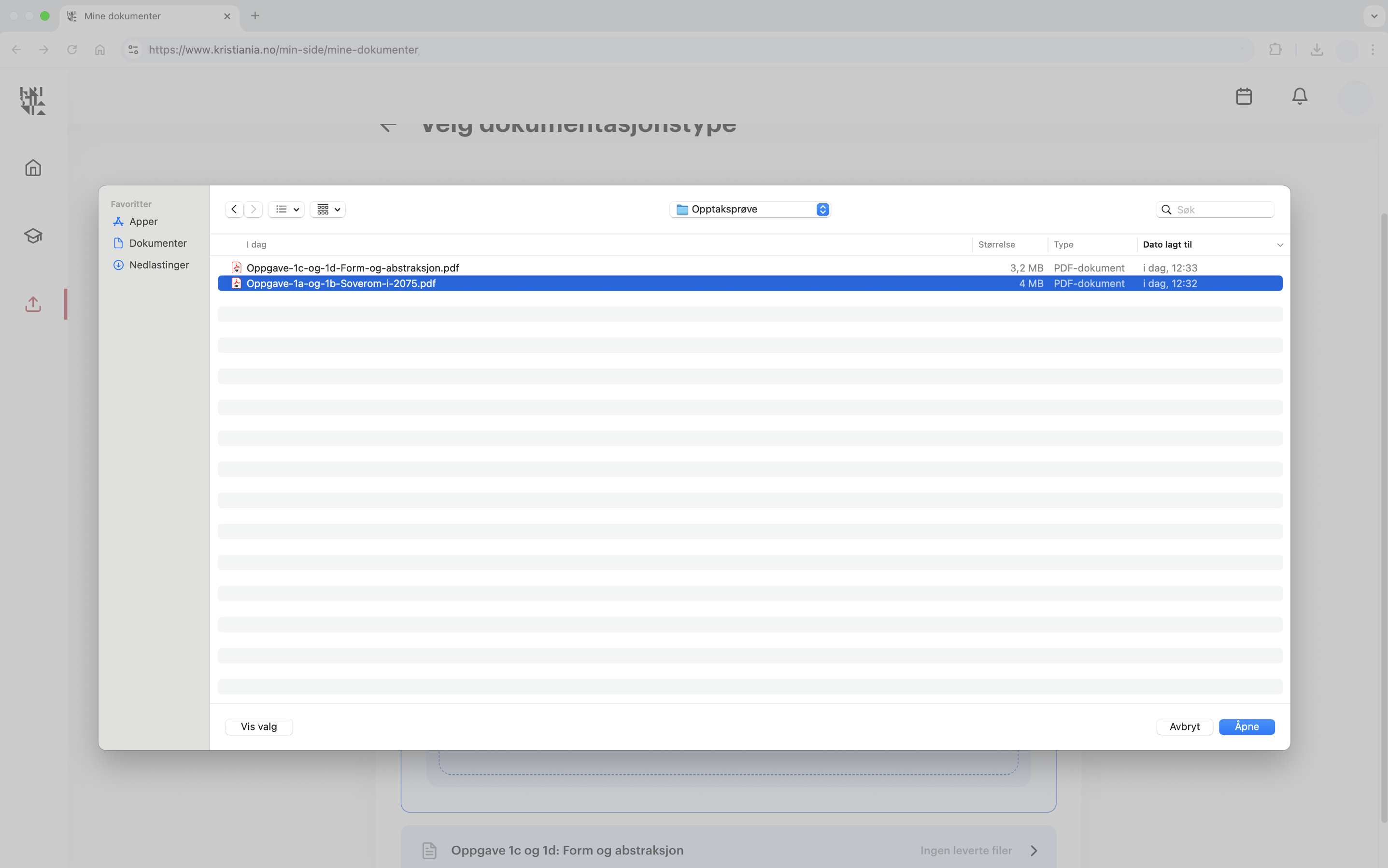The image size is (1388, 868).
Task: Click the Kristiania logo at the top left
Action: click(32, 100)
